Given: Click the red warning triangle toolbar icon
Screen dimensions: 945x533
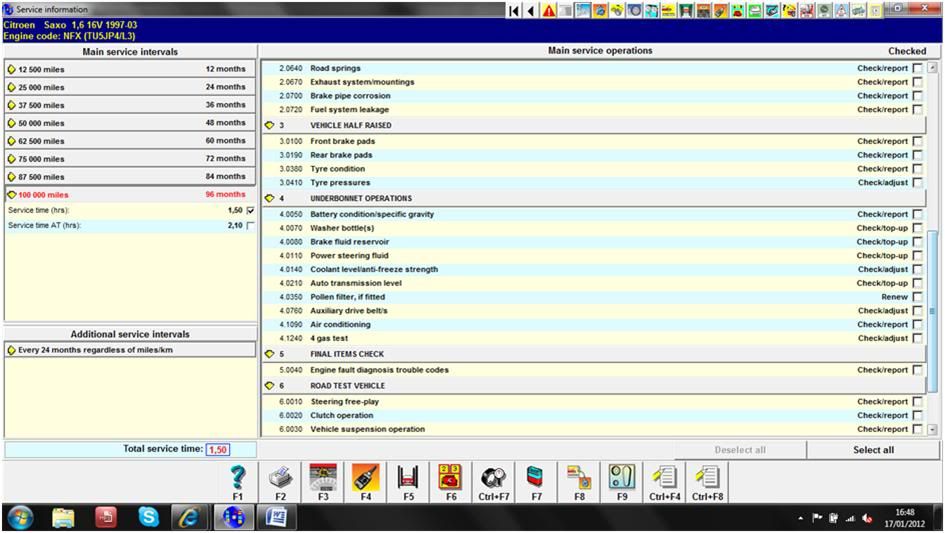Looking at the screenshot, I should (x=548, y=10).
